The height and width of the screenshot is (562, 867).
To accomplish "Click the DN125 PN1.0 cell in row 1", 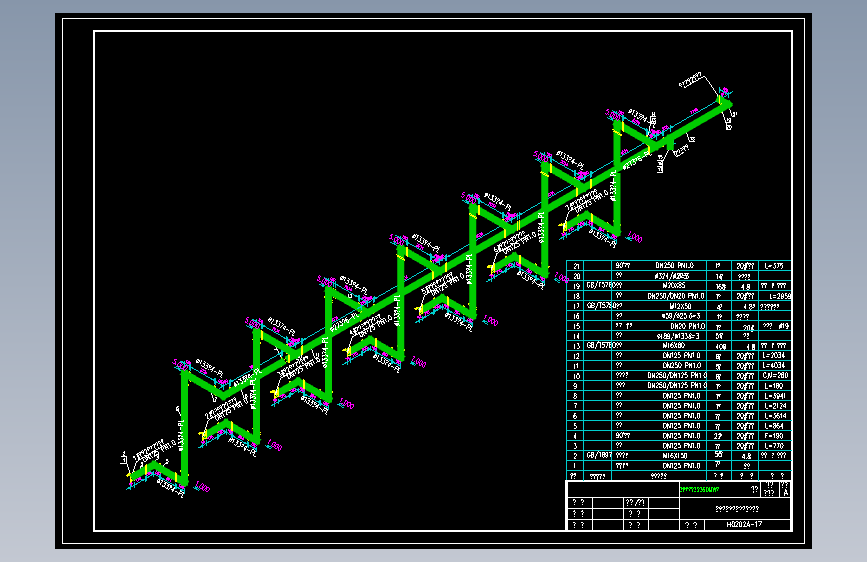I will [x=681, y=466].
